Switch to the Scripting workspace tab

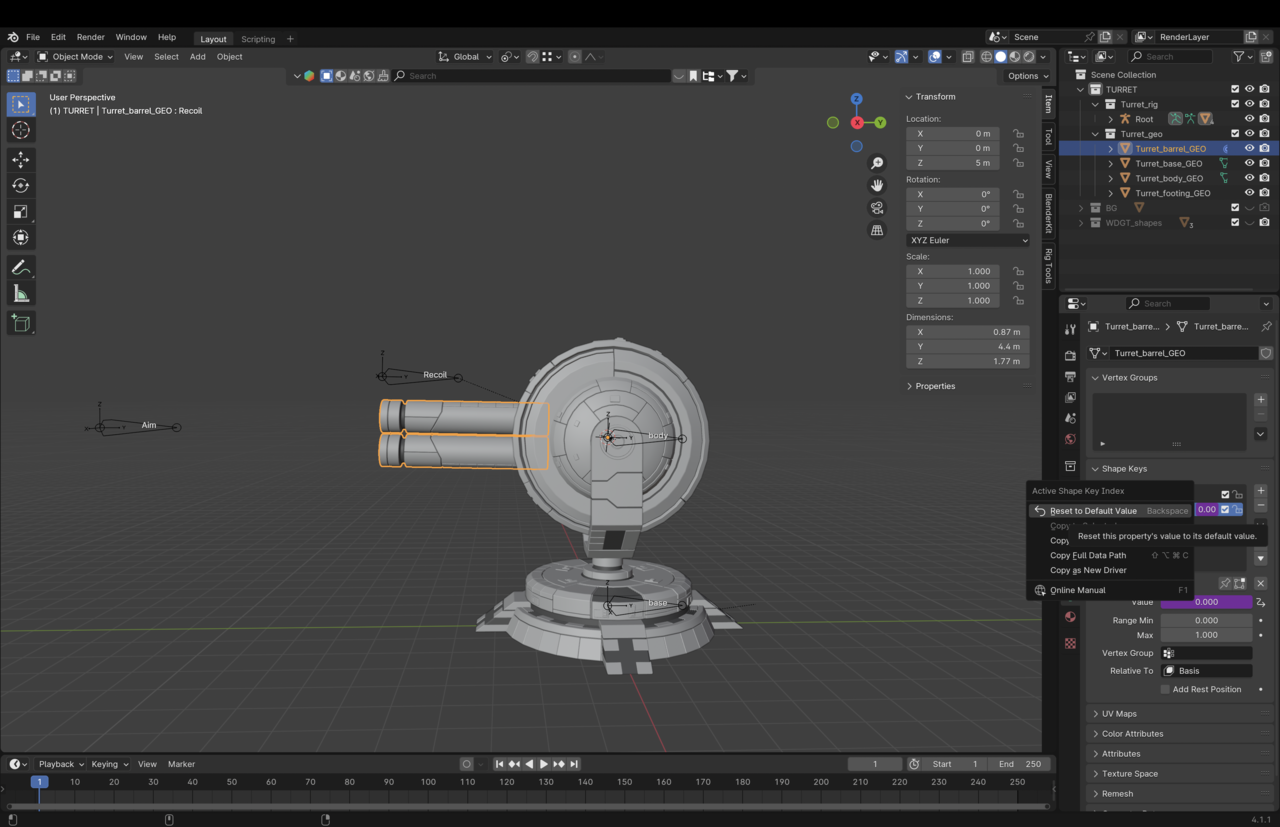258,39
